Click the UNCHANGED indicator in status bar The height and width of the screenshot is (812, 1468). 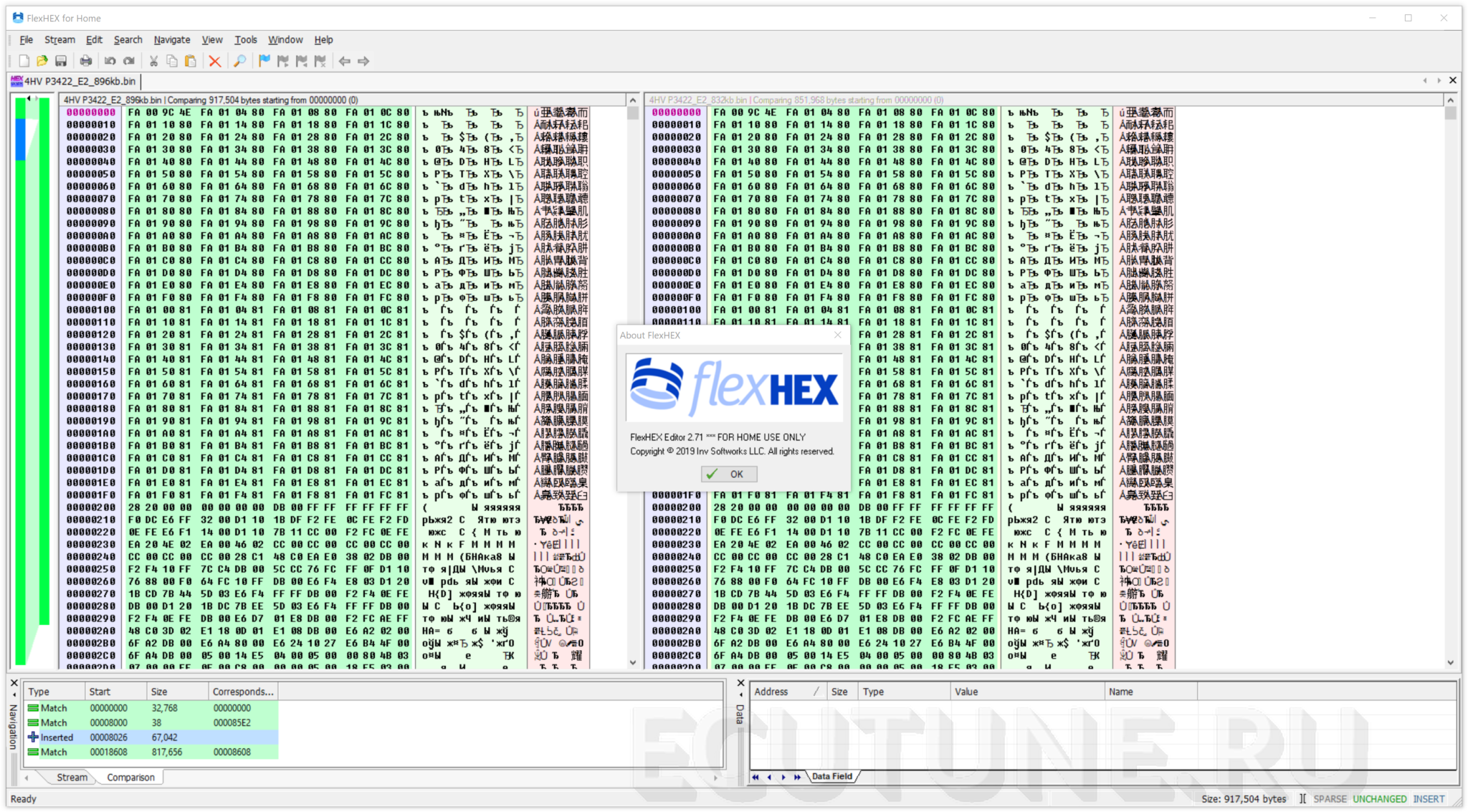[x=1380, y=798]
